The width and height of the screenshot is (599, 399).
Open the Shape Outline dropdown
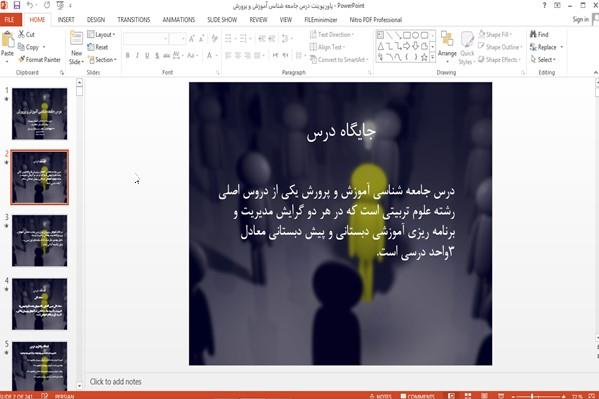(500, 47)
